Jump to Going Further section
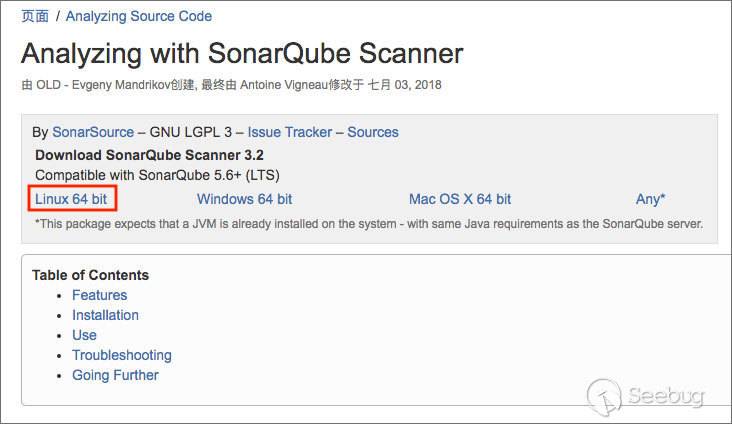This screenshot has height=424, width=732. (x=115, y=375)
